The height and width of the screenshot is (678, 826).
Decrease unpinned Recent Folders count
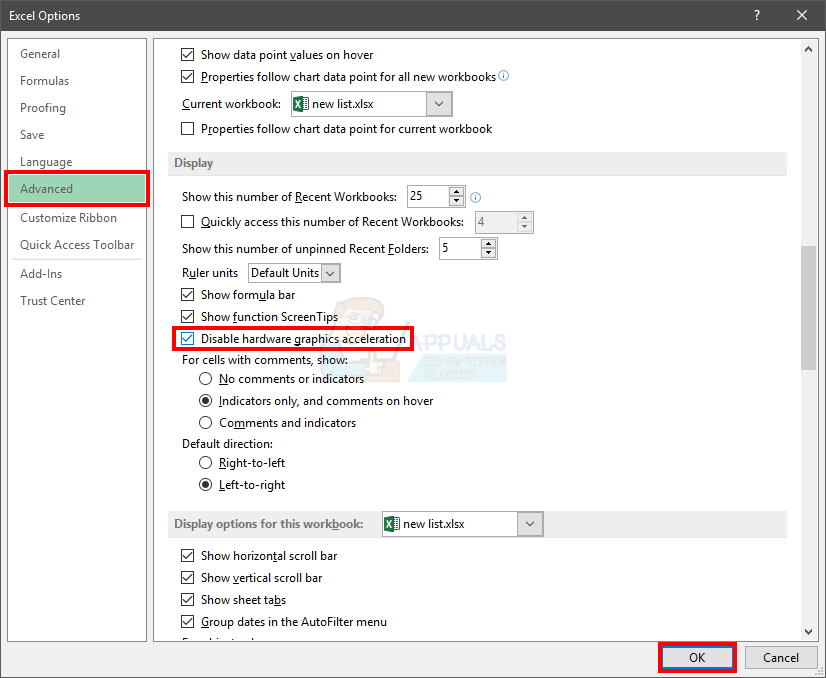(x=489, y=253)
